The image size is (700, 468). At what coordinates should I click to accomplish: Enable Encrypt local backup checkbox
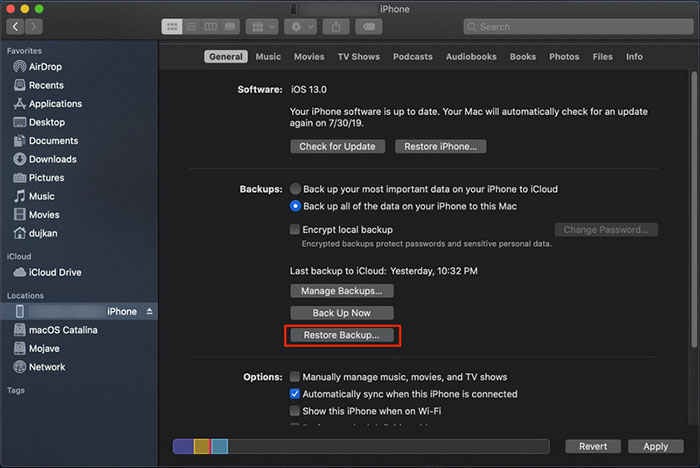pos(295,230)
